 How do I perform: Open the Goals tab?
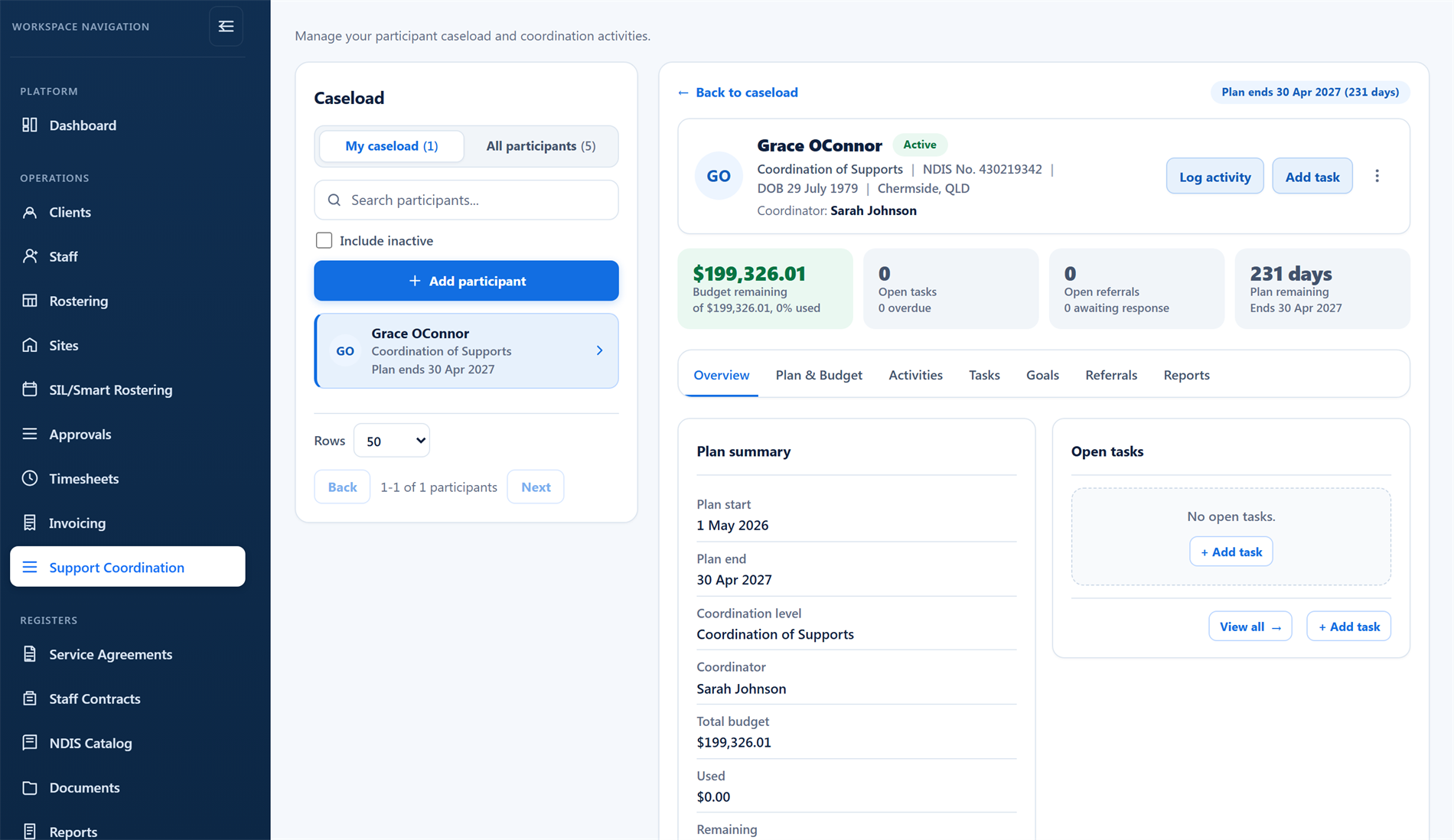tap(1042, 375)
